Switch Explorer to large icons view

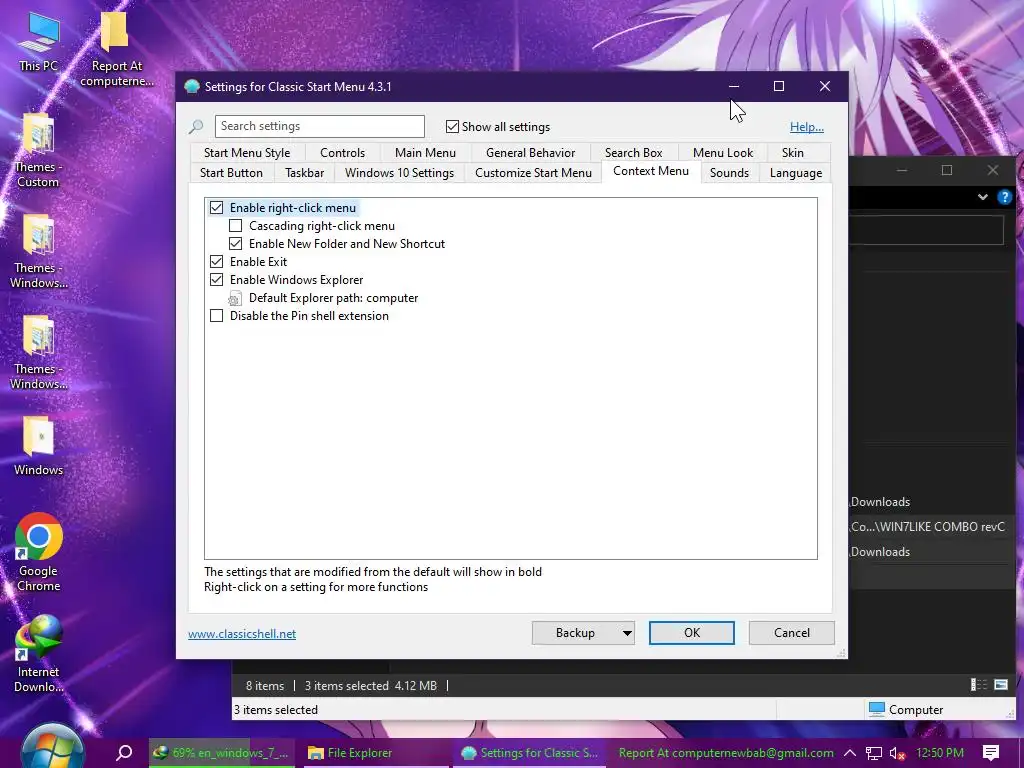(x=1000, y=684)
